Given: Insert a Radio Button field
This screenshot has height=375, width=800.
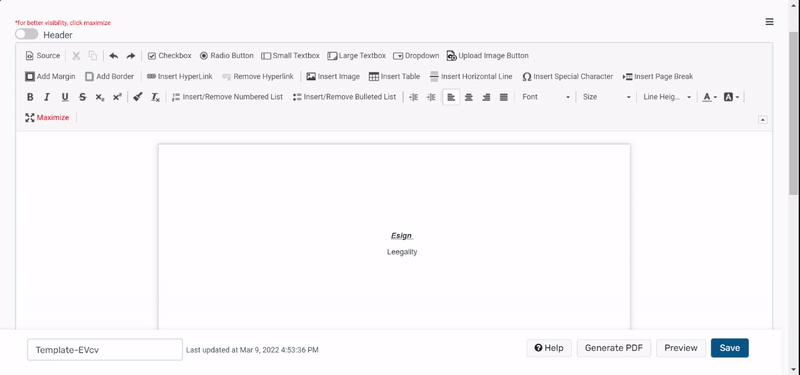Looking at the screenshot, I should click(x=227, y=56).
